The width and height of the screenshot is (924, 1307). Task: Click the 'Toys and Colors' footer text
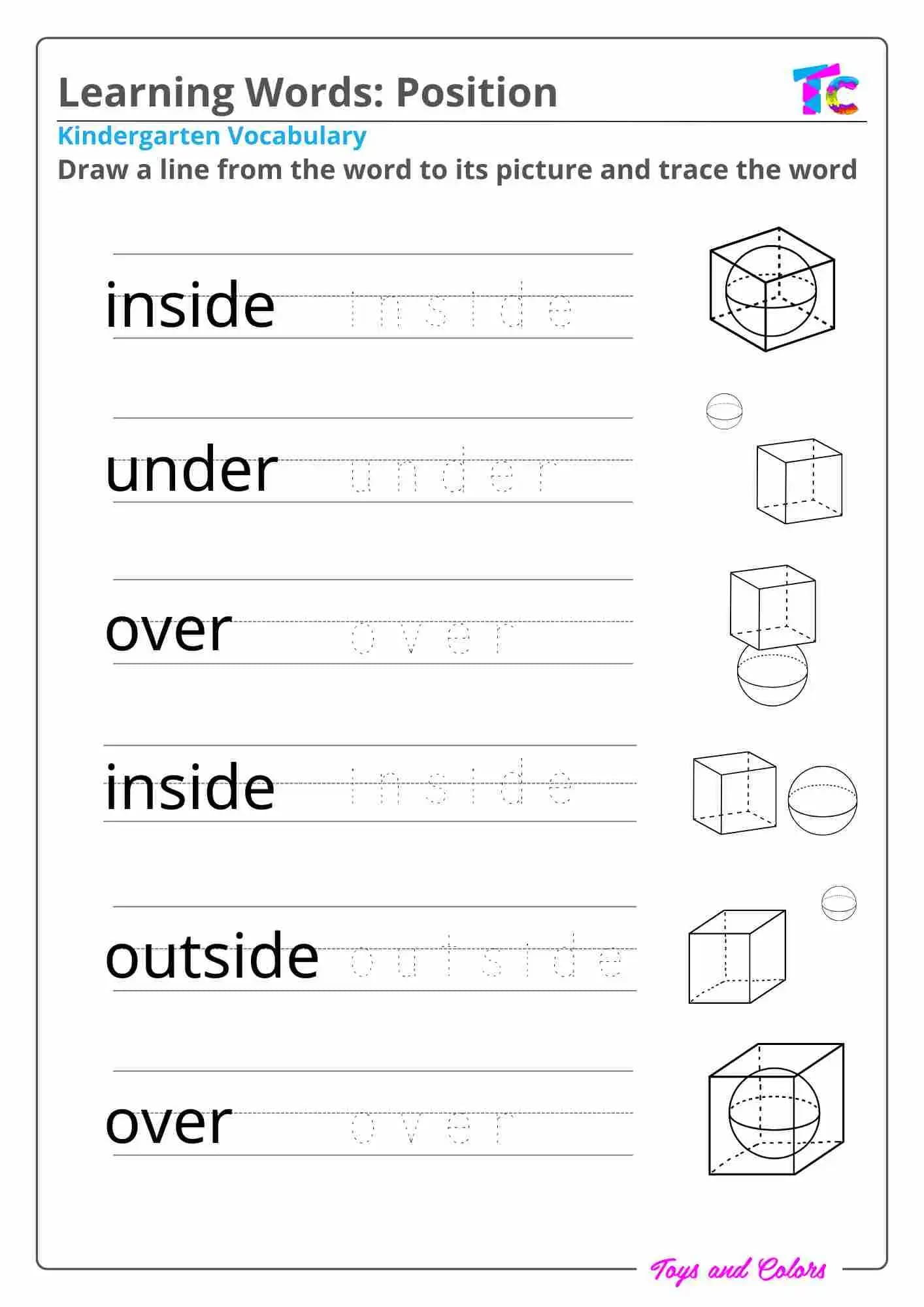pos(738,1270)
